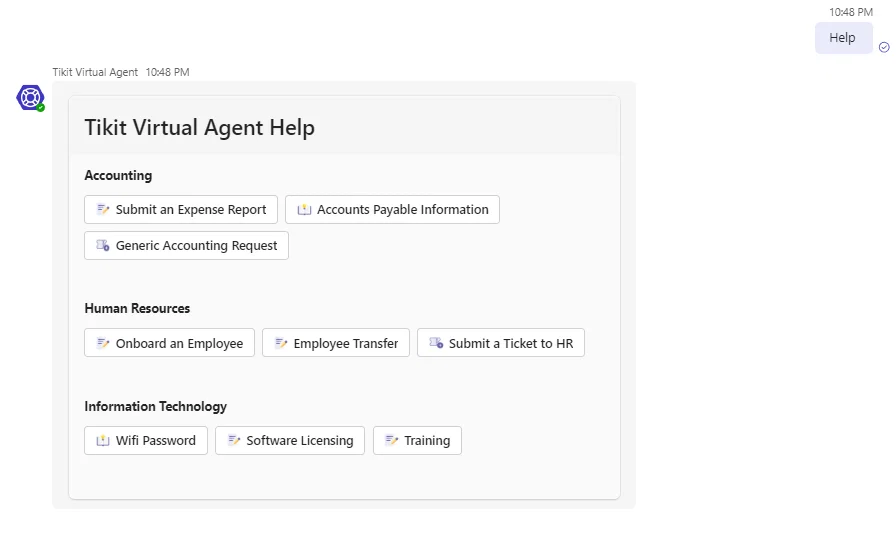Click the form icon on Training

[x=391, y=440]
